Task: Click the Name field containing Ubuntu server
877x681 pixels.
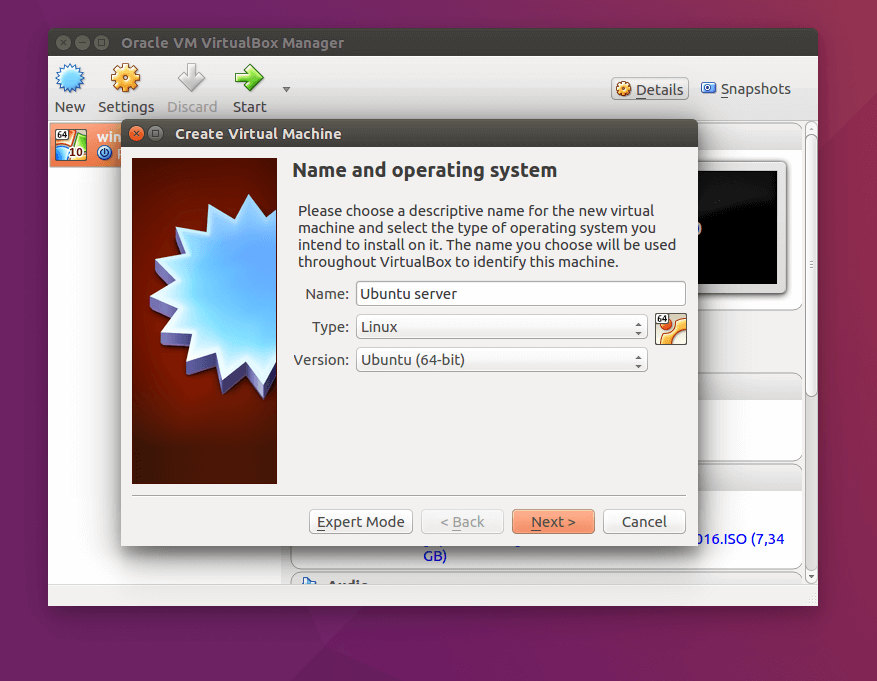Action: pos(521,294)
